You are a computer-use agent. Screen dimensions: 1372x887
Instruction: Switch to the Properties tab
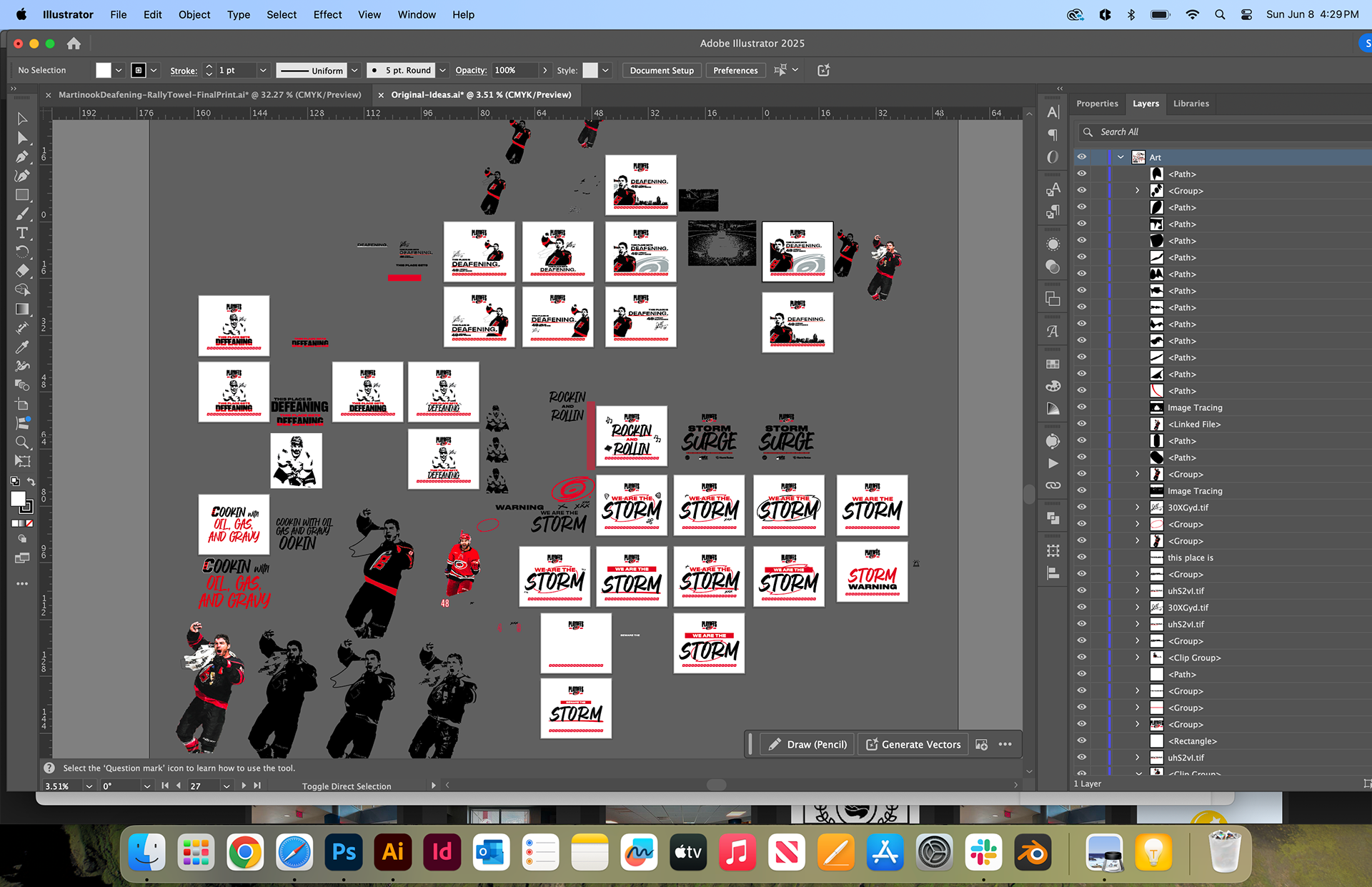[x=1097, y=104]
